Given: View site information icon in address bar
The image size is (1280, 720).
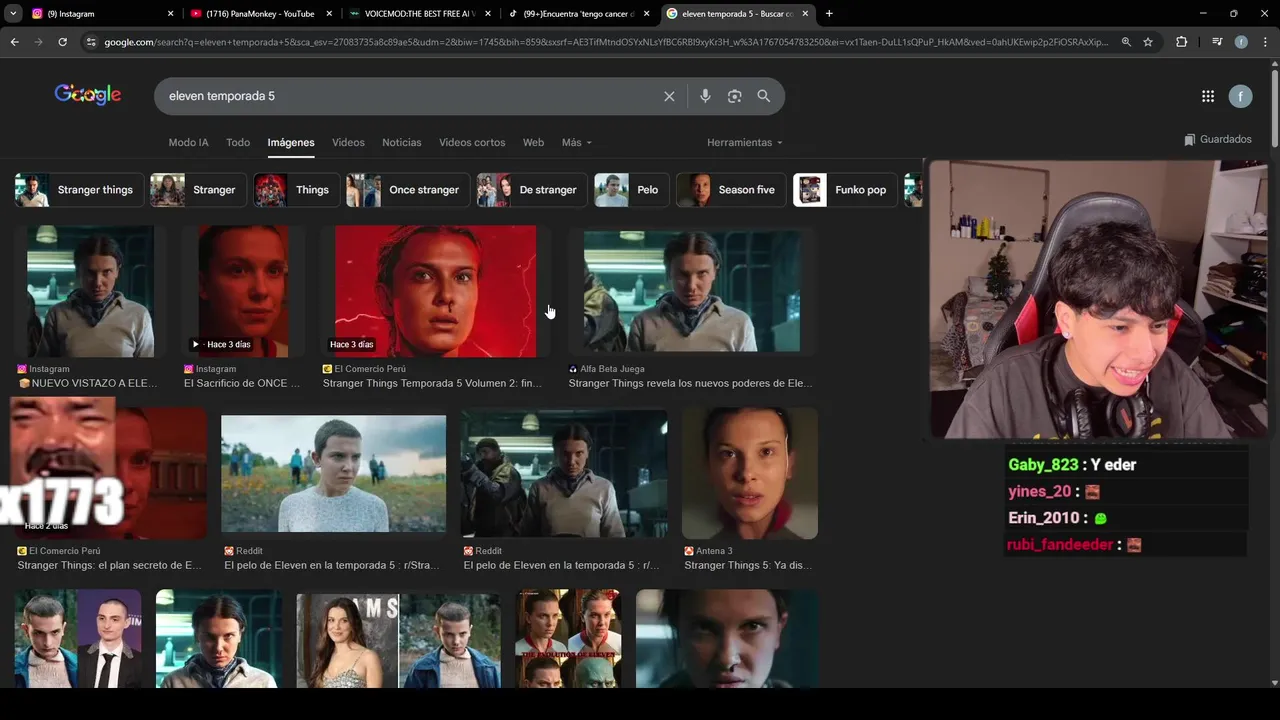Looking at the screenshot, I should pos(91,42).
